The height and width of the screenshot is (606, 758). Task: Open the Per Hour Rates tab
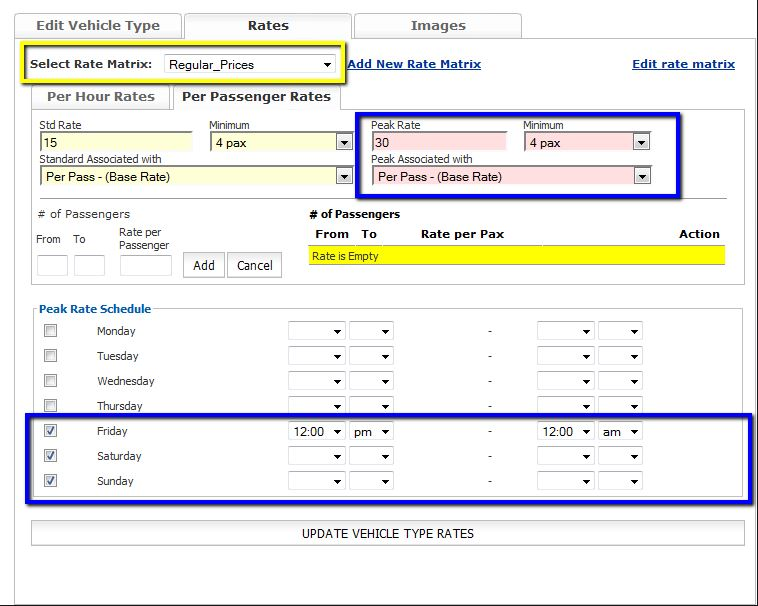pos(101,97)
